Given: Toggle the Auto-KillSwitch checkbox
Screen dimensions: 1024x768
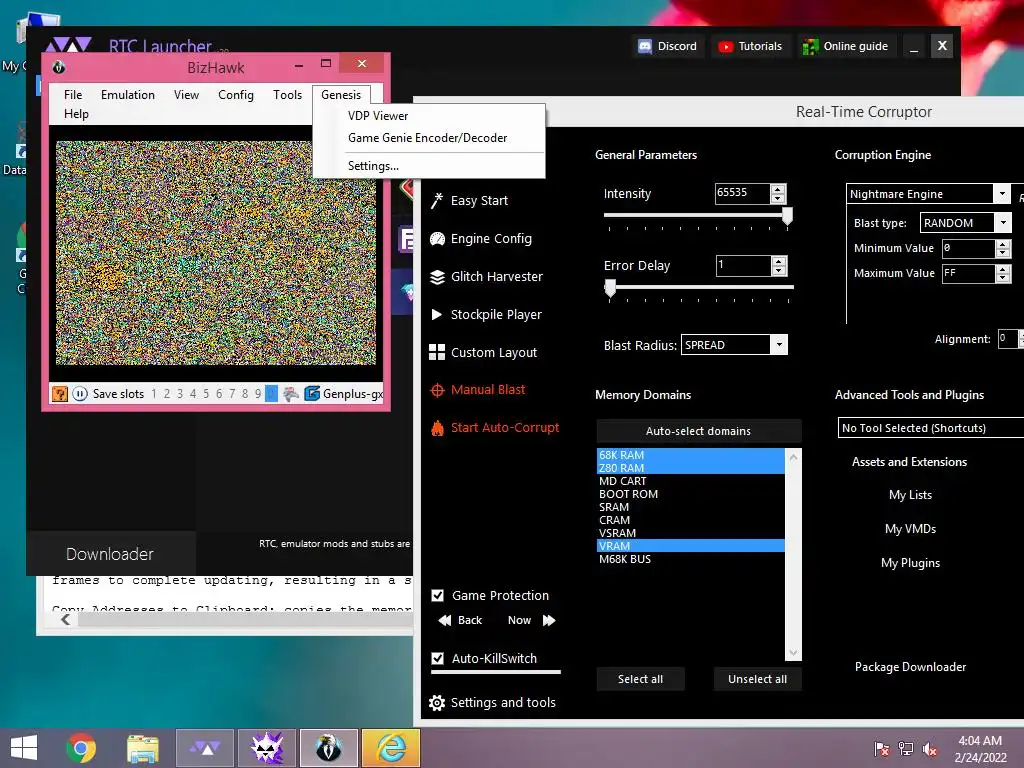Looking at the screenshot, I should click(x=438, y=658).
